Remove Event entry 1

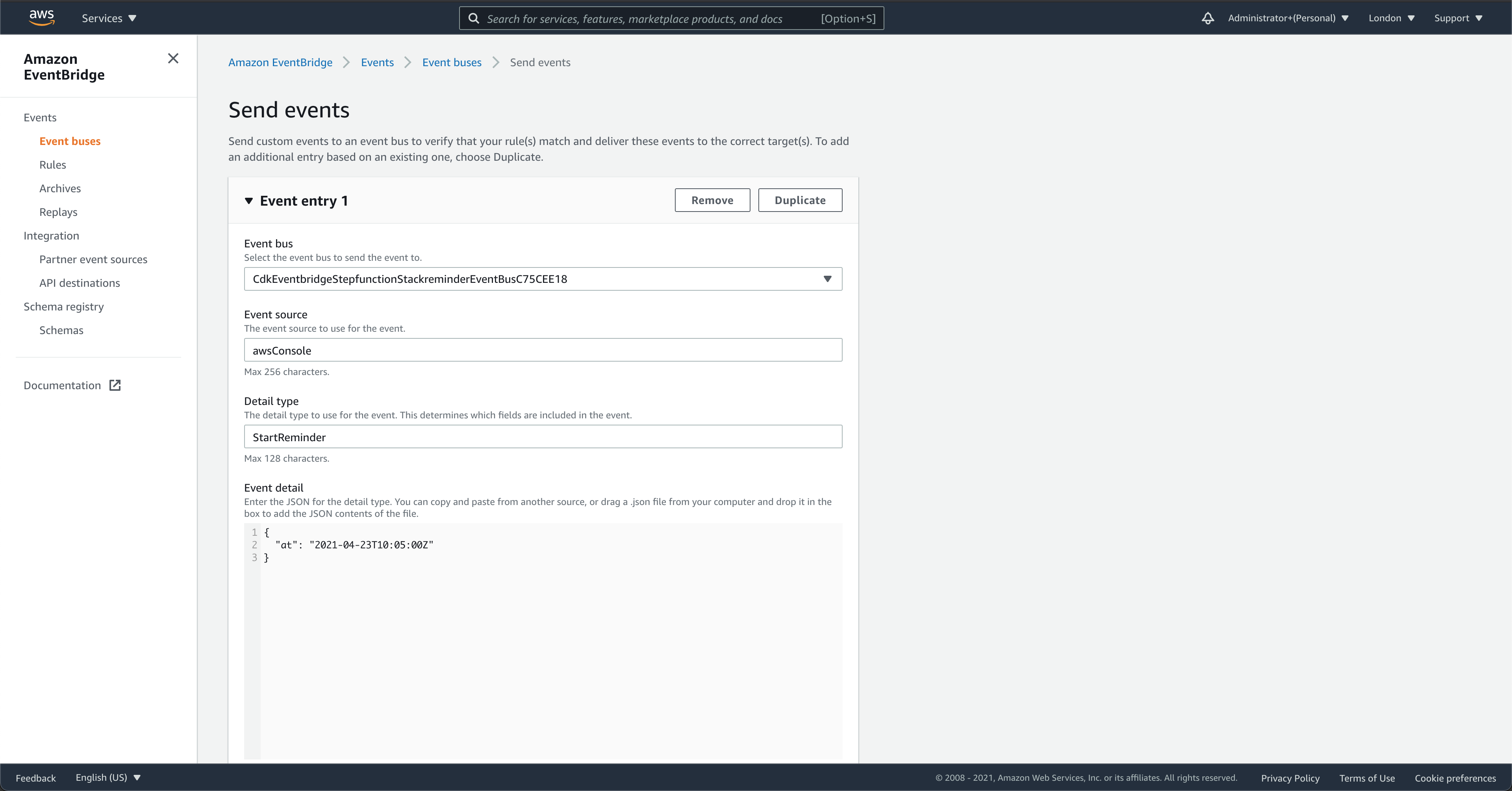pyautogui.click(x=712, y=200)
